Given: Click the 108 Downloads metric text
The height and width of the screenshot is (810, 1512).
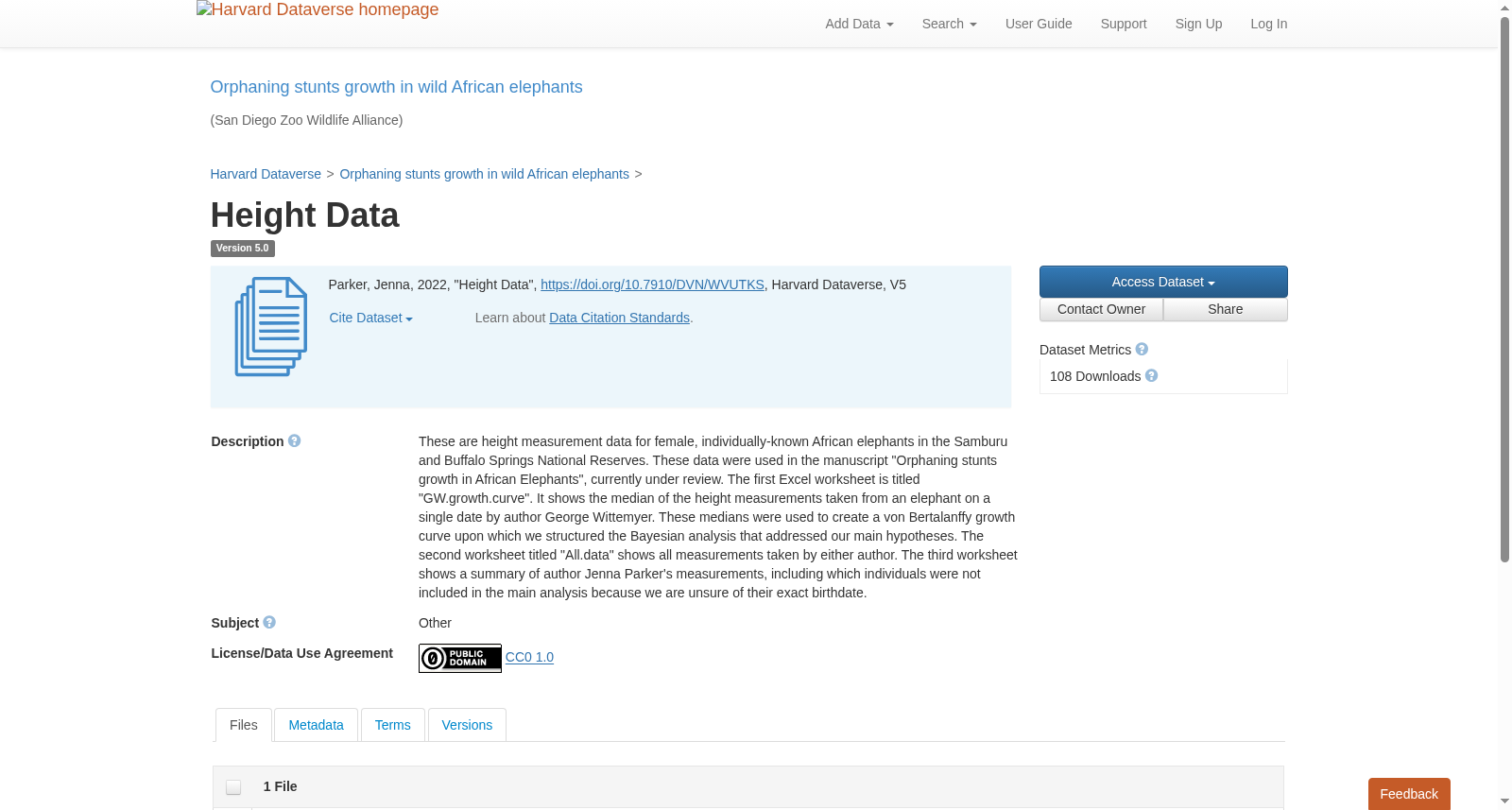Looking at the screenshot, I should click(1095, 376).
